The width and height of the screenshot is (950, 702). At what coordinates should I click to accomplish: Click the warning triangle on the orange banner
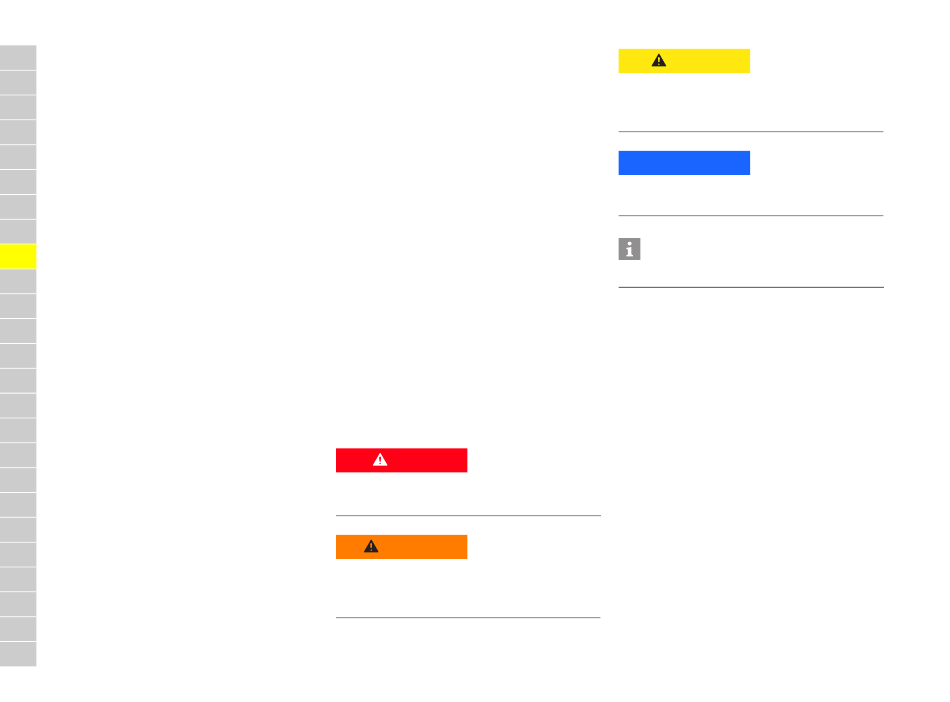tap(371, 546)
